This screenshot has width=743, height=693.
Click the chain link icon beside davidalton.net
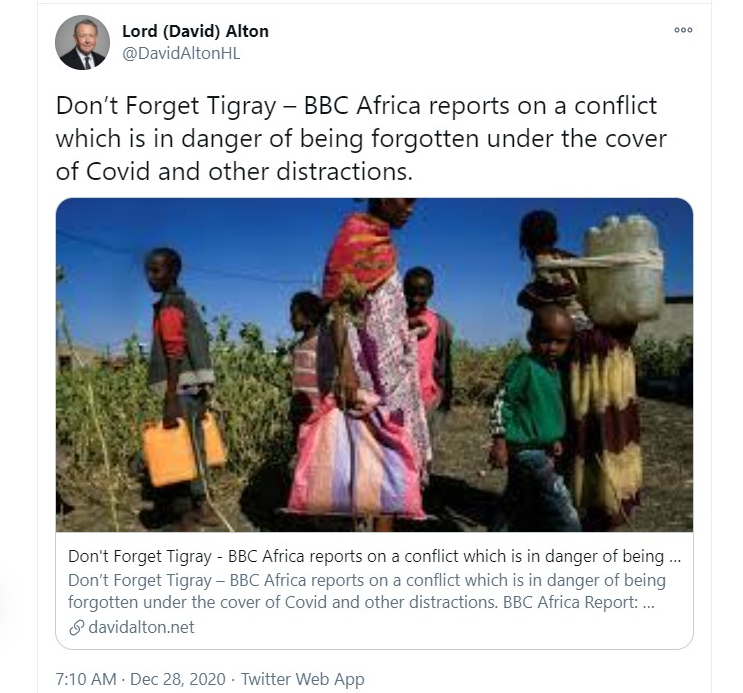tap(76, 628)
